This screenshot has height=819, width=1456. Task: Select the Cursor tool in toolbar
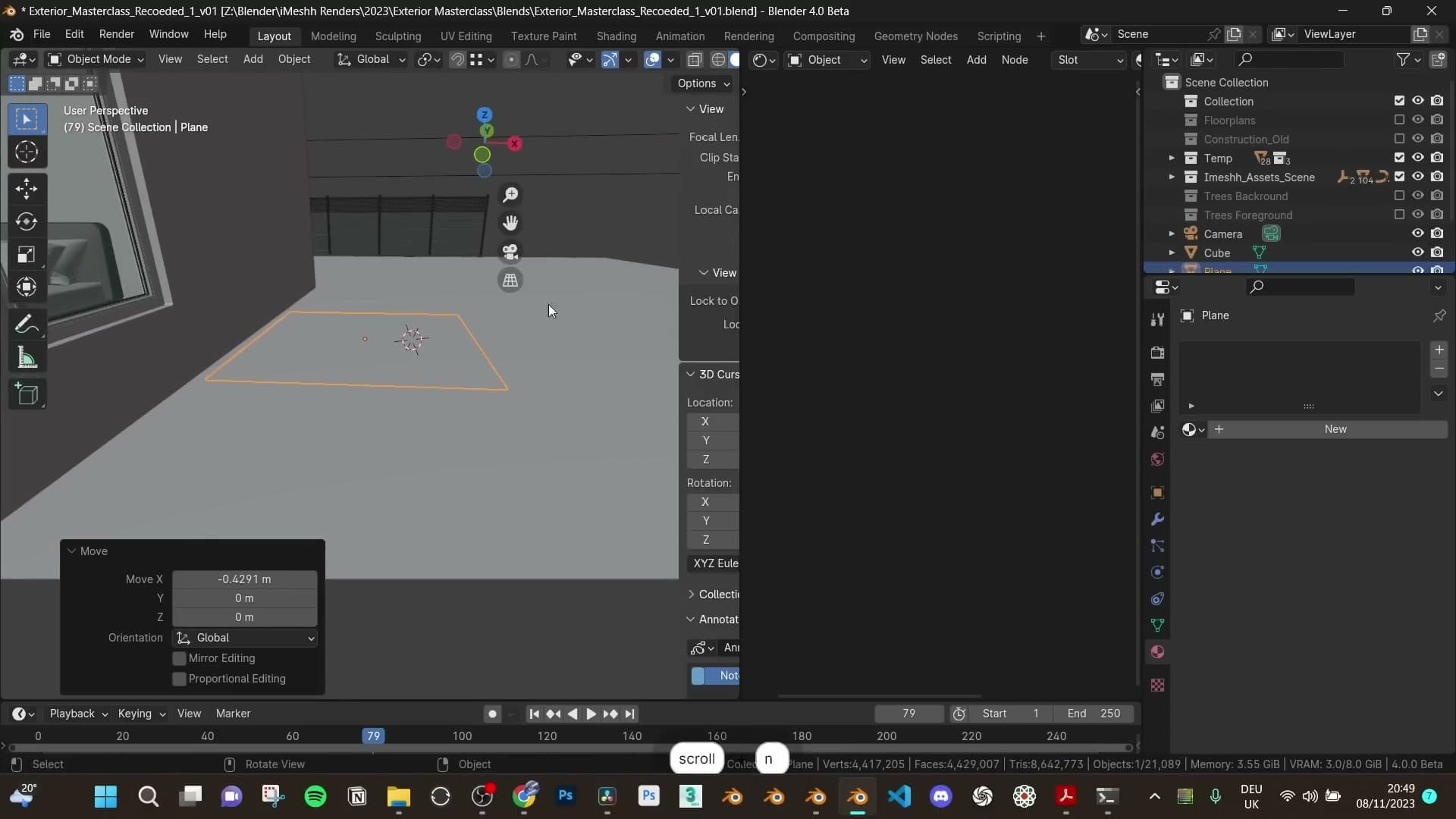click(27, 152)
